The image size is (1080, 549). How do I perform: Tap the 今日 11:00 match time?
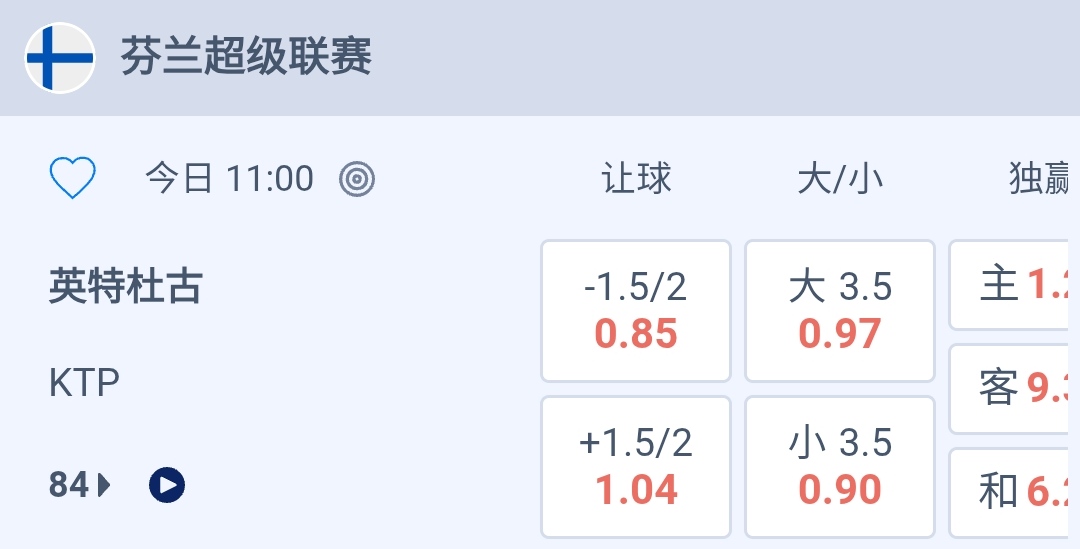point(229,179)
